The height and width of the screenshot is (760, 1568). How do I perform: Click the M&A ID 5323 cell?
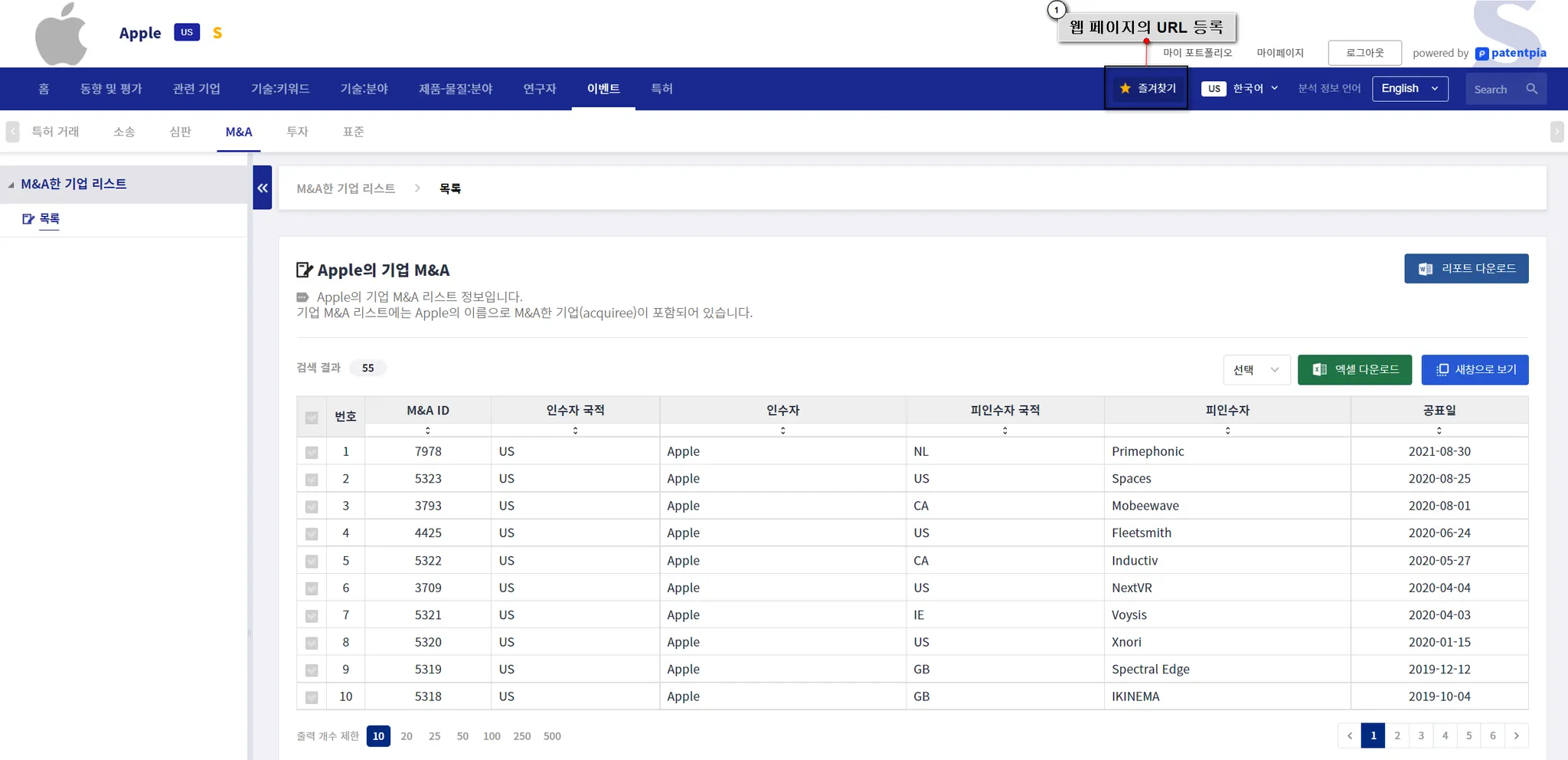[x=428, y=479]
